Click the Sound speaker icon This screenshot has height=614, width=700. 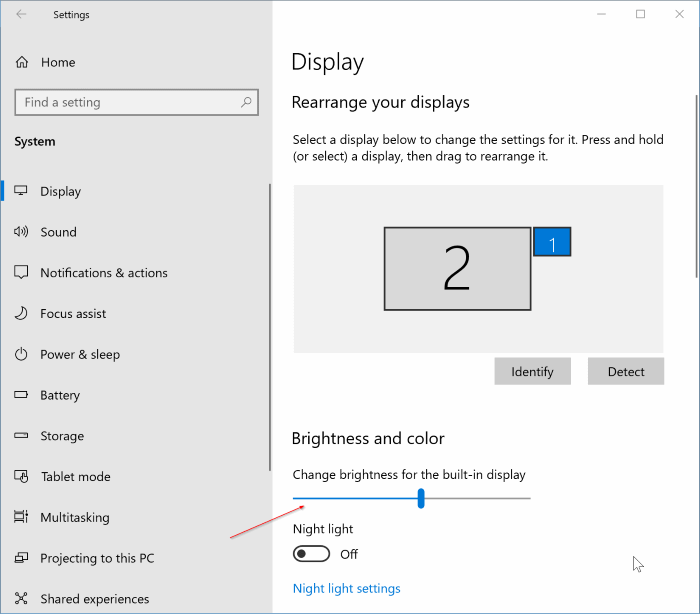click(x=21, y=232)
